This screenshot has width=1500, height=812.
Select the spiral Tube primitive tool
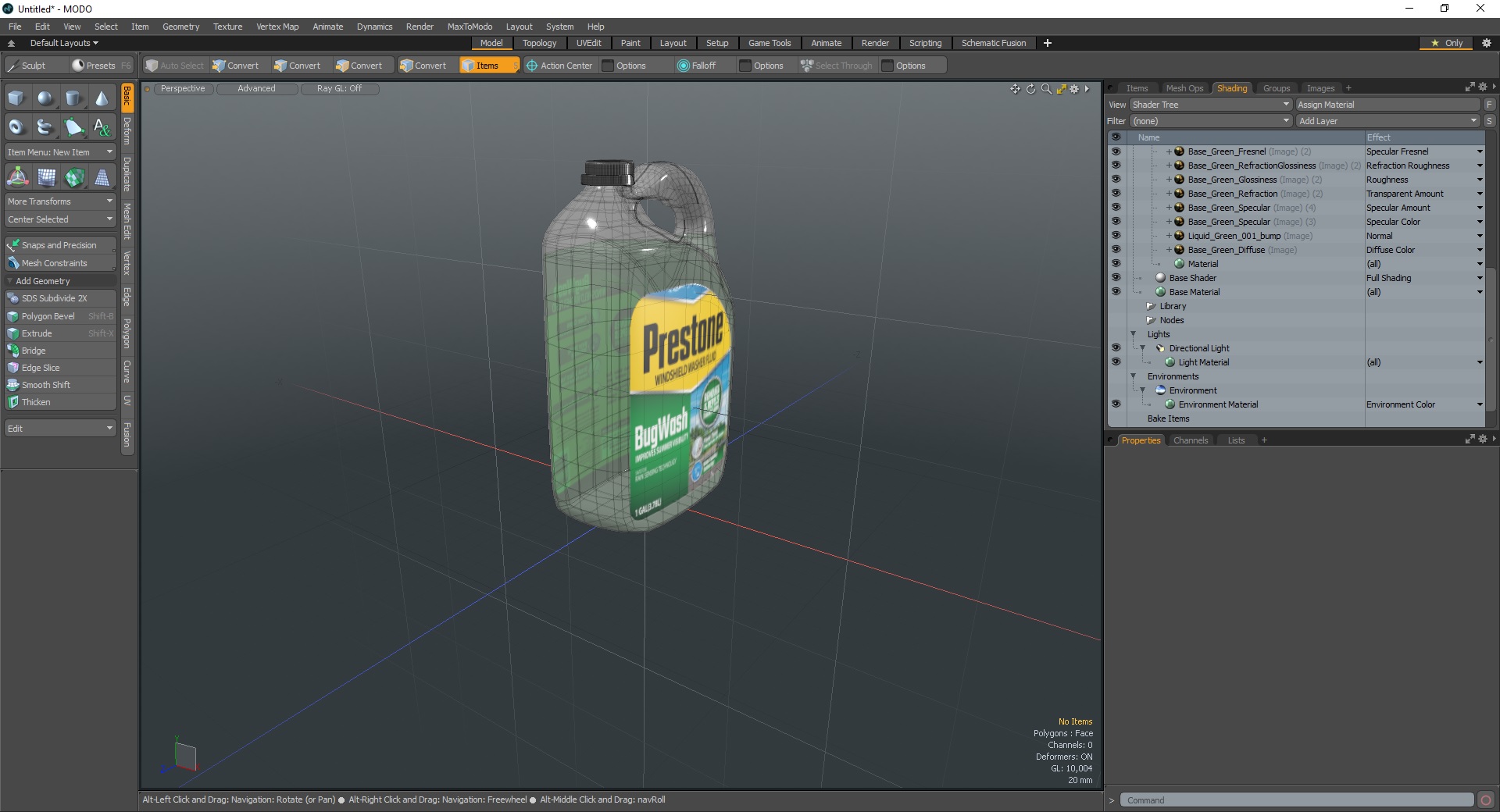point(45,126)
